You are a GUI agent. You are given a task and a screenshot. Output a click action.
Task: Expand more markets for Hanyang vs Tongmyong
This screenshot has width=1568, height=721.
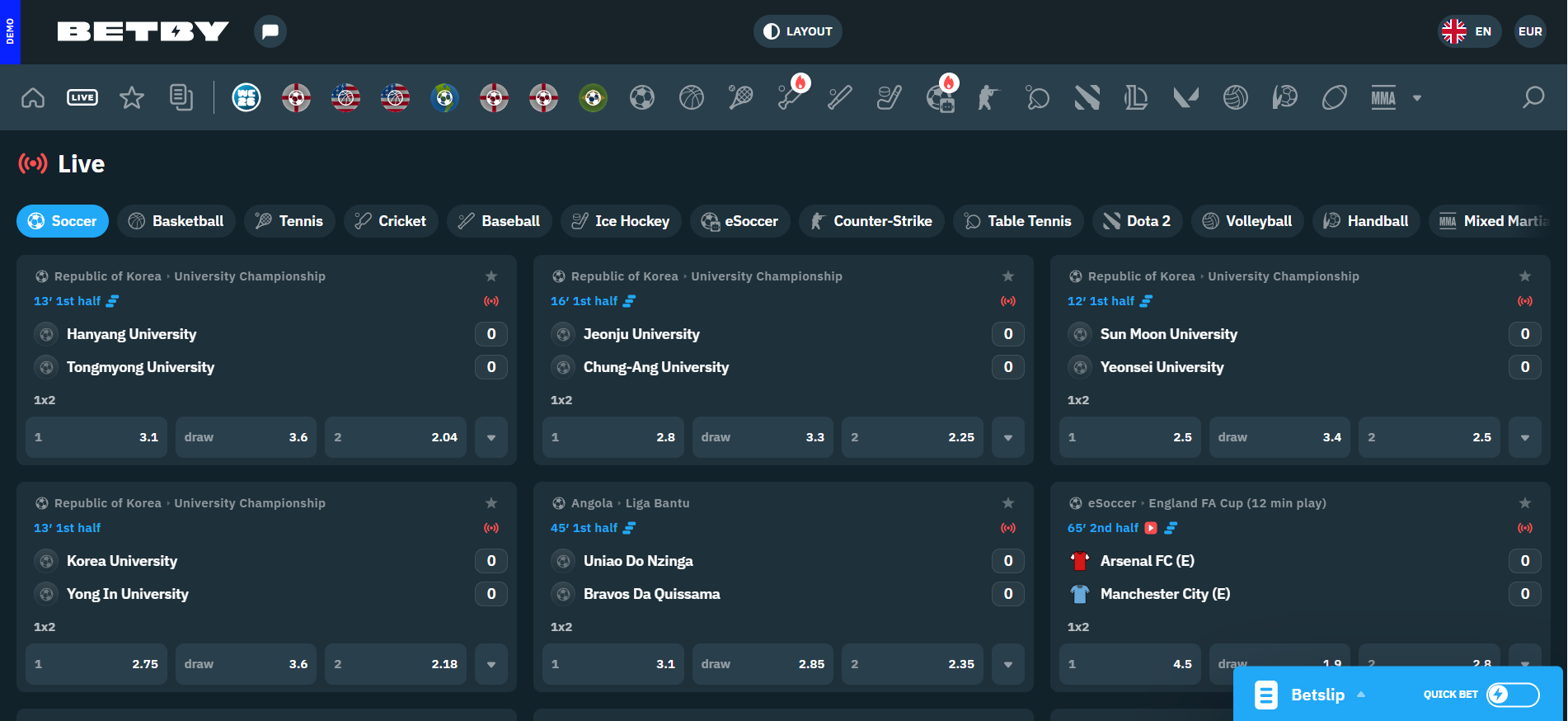pyautogui.click(x=491, y=437)
